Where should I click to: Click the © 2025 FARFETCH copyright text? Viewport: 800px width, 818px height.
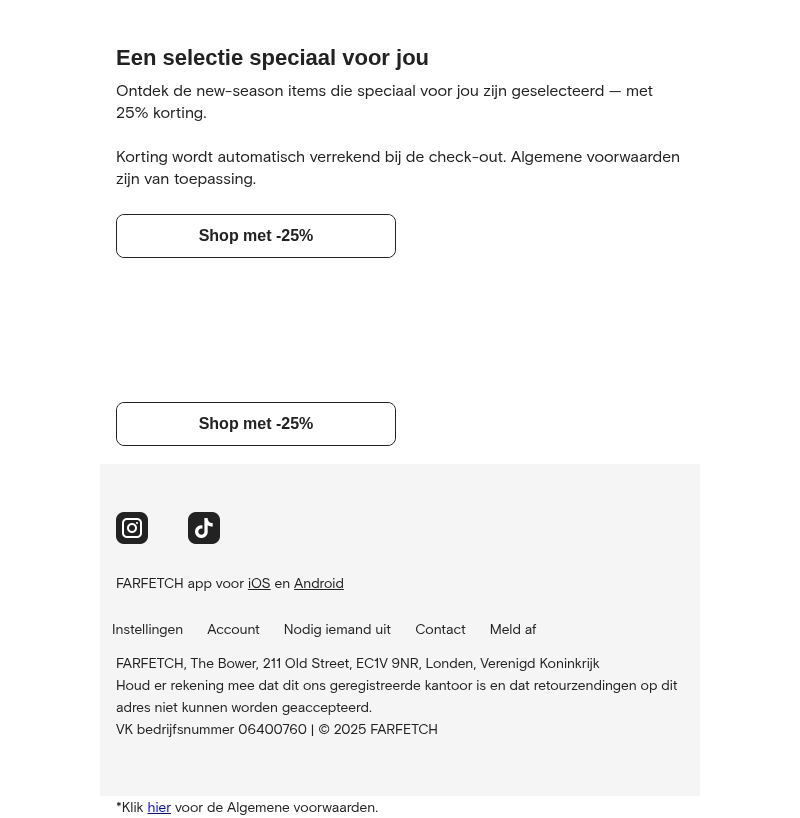coord(378,729)
